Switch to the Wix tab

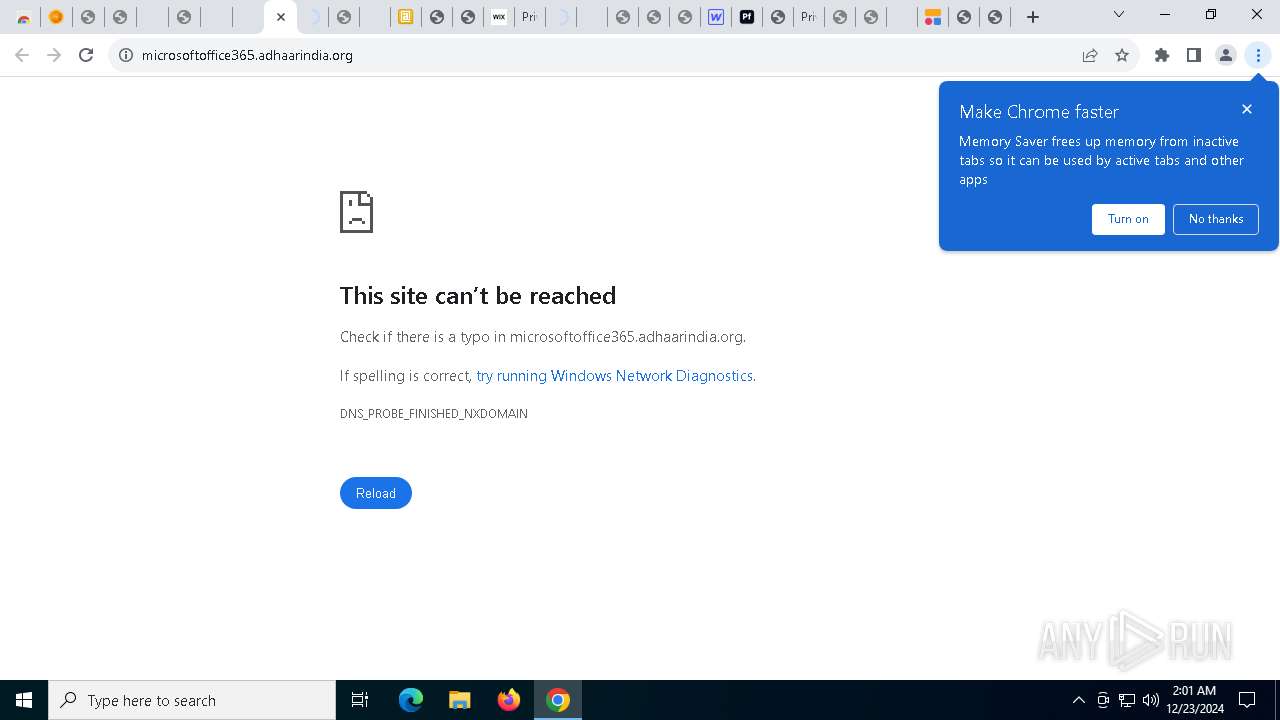tap(498, 17)
